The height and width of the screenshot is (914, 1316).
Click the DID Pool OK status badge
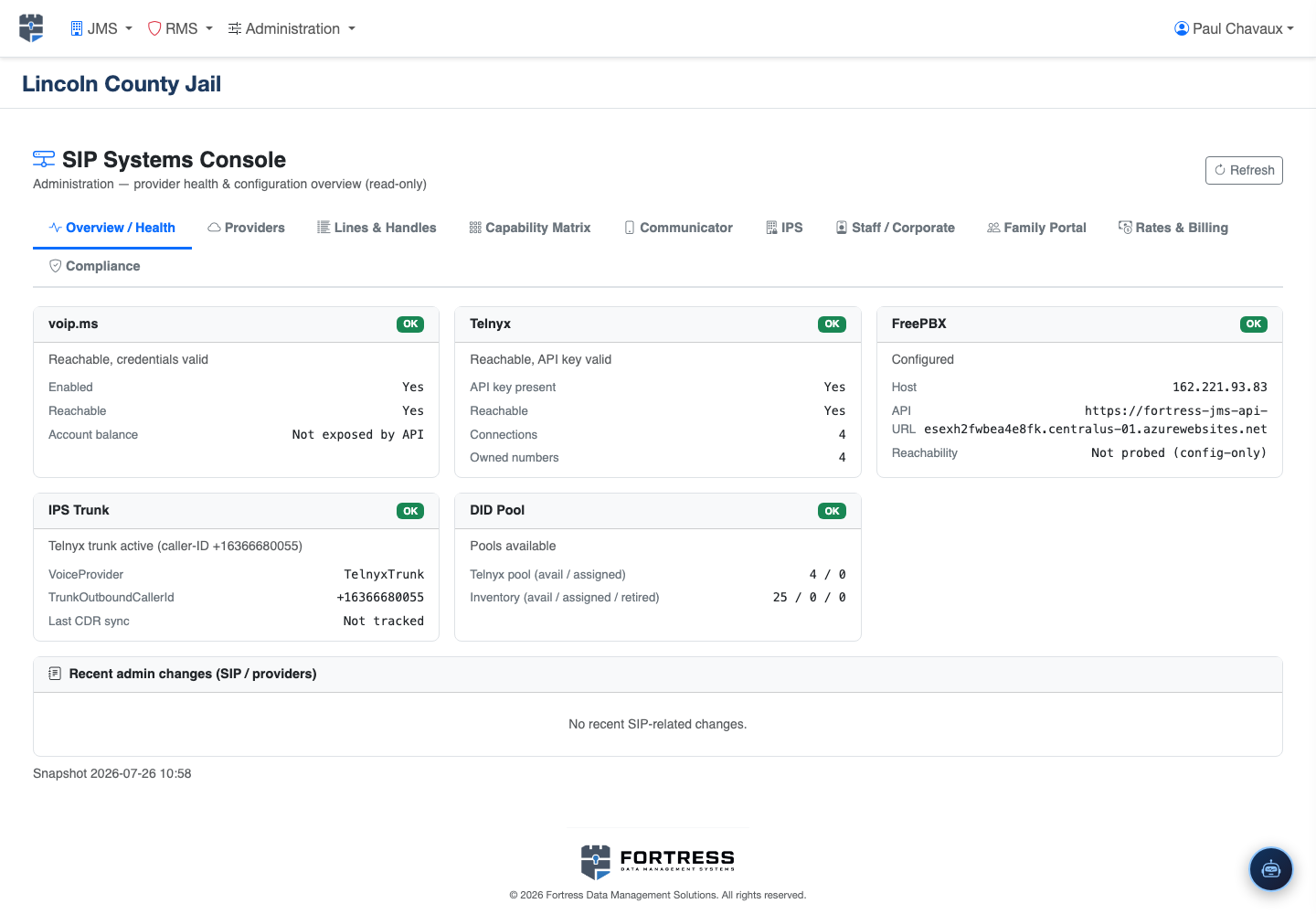tap(832, 511)
